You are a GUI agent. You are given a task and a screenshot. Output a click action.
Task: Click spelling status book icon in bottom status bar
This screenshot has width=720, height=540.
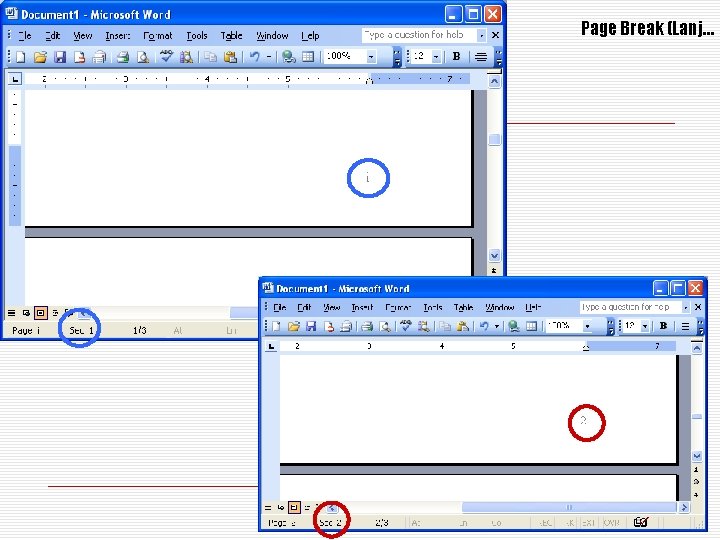click(641, 523)
